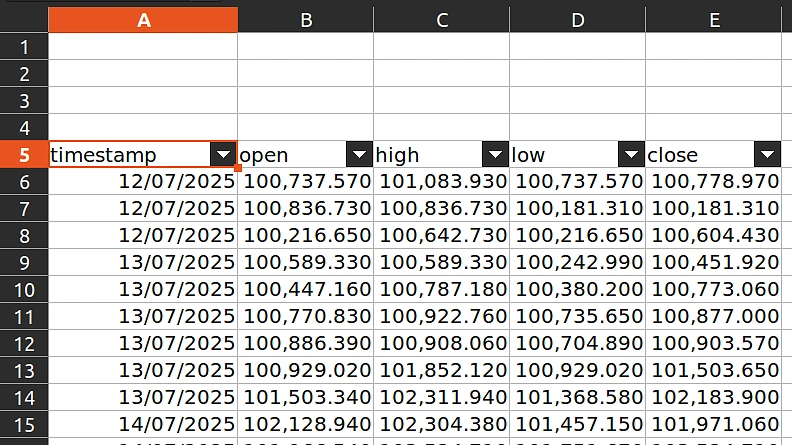Expand the high column filter dropdown
The image size is (792, 445).
pyautogui.click(x=495, y=155)
